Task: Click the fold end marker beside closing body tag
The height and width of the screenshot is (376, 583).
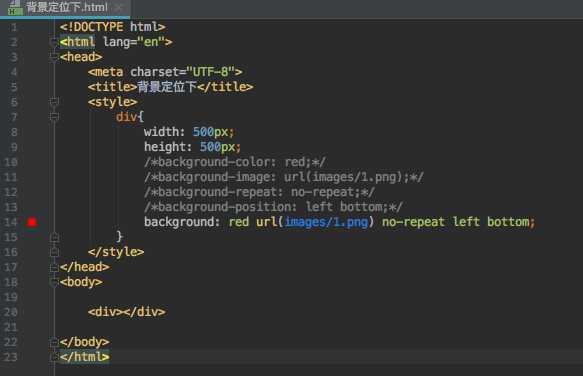Action: pyautogui.click(x=54, y=342)
